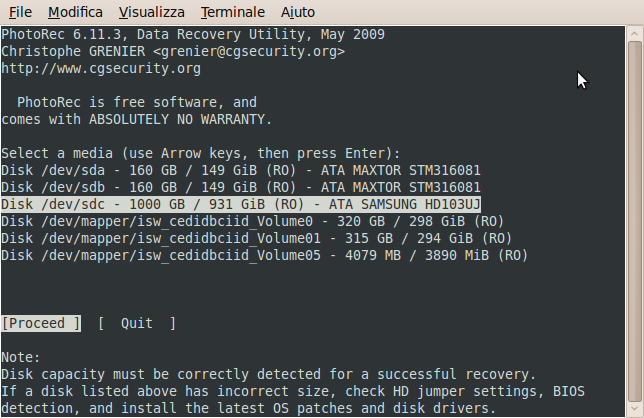The height and width of the screenshot is (418, 644).
Task: Click the scrollbar up arrow
Action: coord(635,34)
